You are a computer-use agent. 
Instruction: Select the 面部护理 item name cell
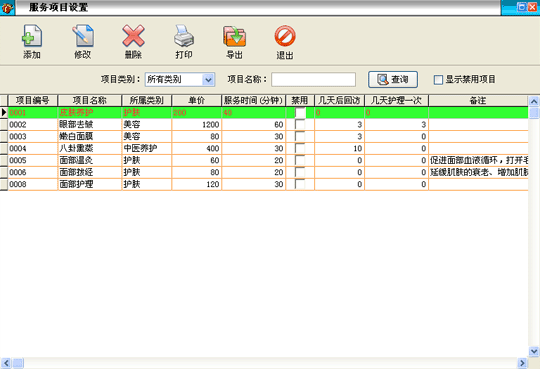90,184
